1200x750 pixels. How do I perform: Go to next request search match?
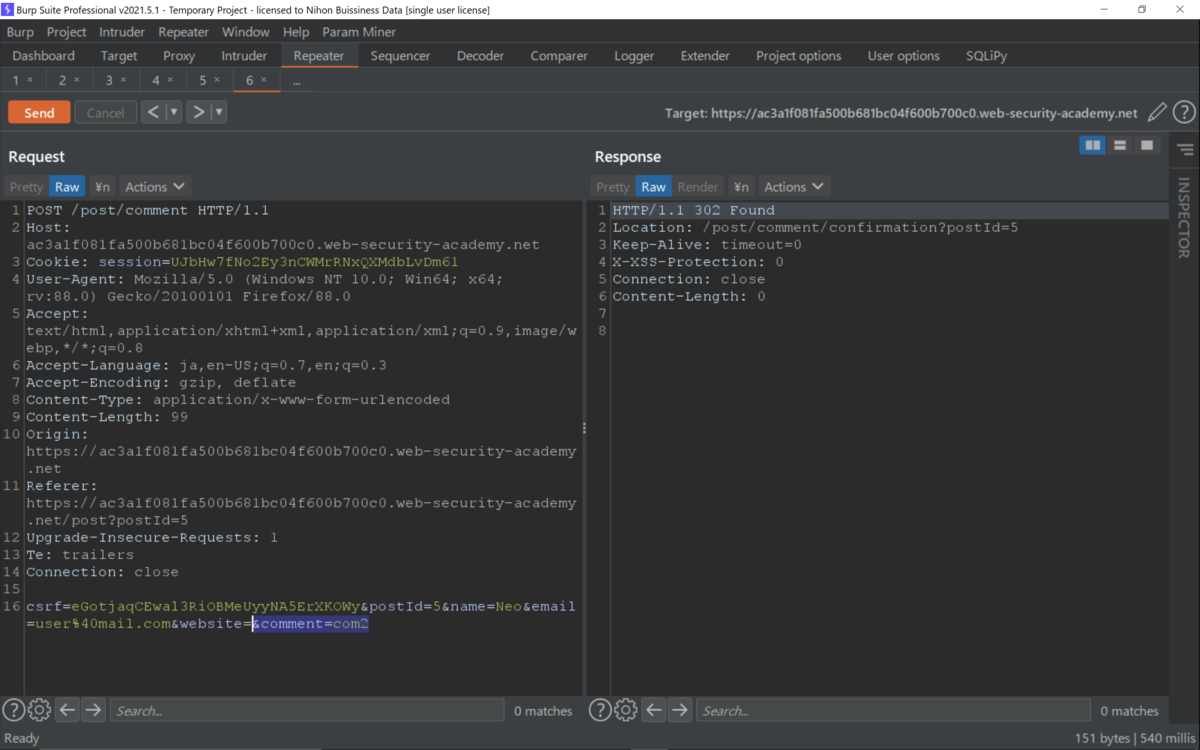(93, 710)
